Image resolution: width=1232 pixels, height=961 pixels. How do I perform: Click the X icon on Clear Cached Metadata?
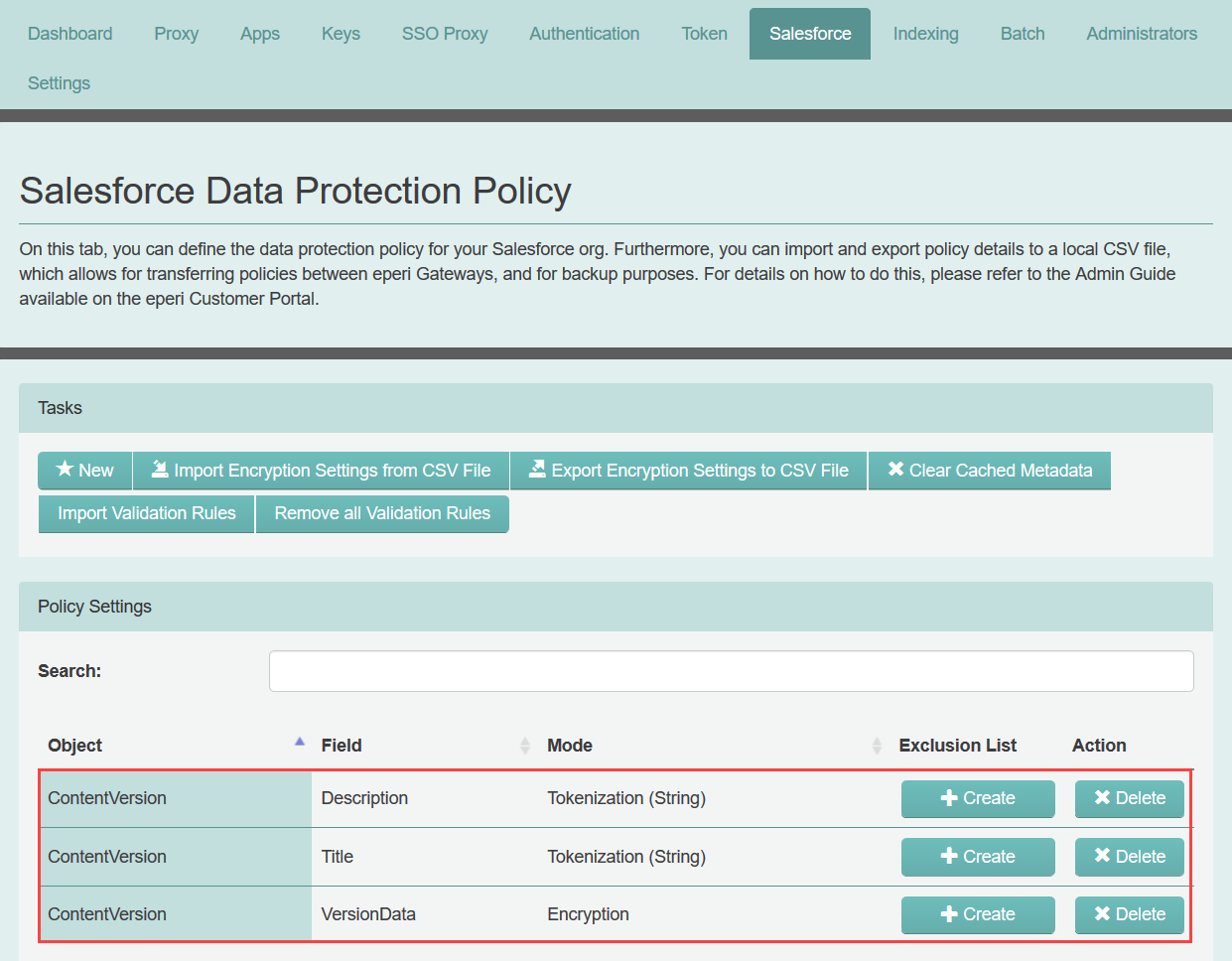click(x=895, y=469)
